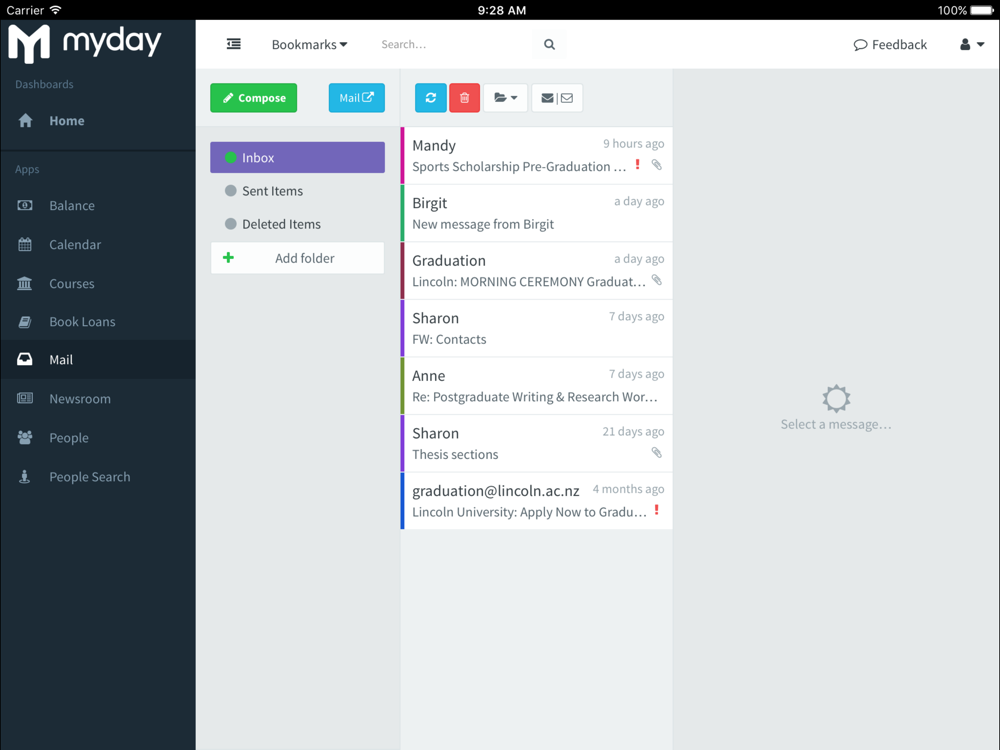The image size is (1000, 750).
Task: Click the red delete trash icon
Action: click(464, 98)
